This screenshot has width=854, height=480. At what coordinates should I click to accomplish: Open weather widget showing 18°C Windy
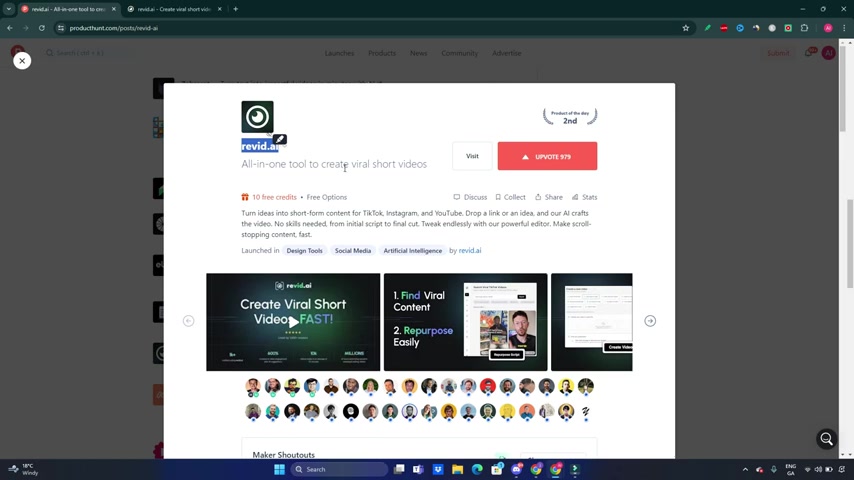[x=23, y=469]
